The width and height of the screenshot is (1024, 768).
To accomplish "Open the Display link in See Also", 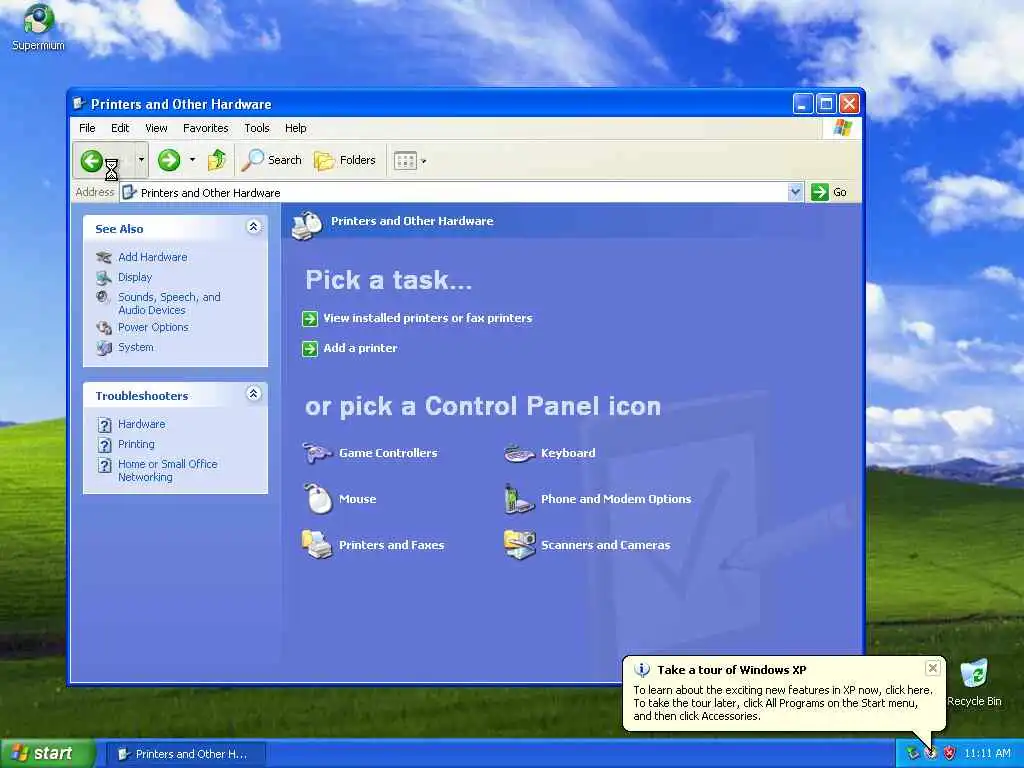I will (135, 277).
